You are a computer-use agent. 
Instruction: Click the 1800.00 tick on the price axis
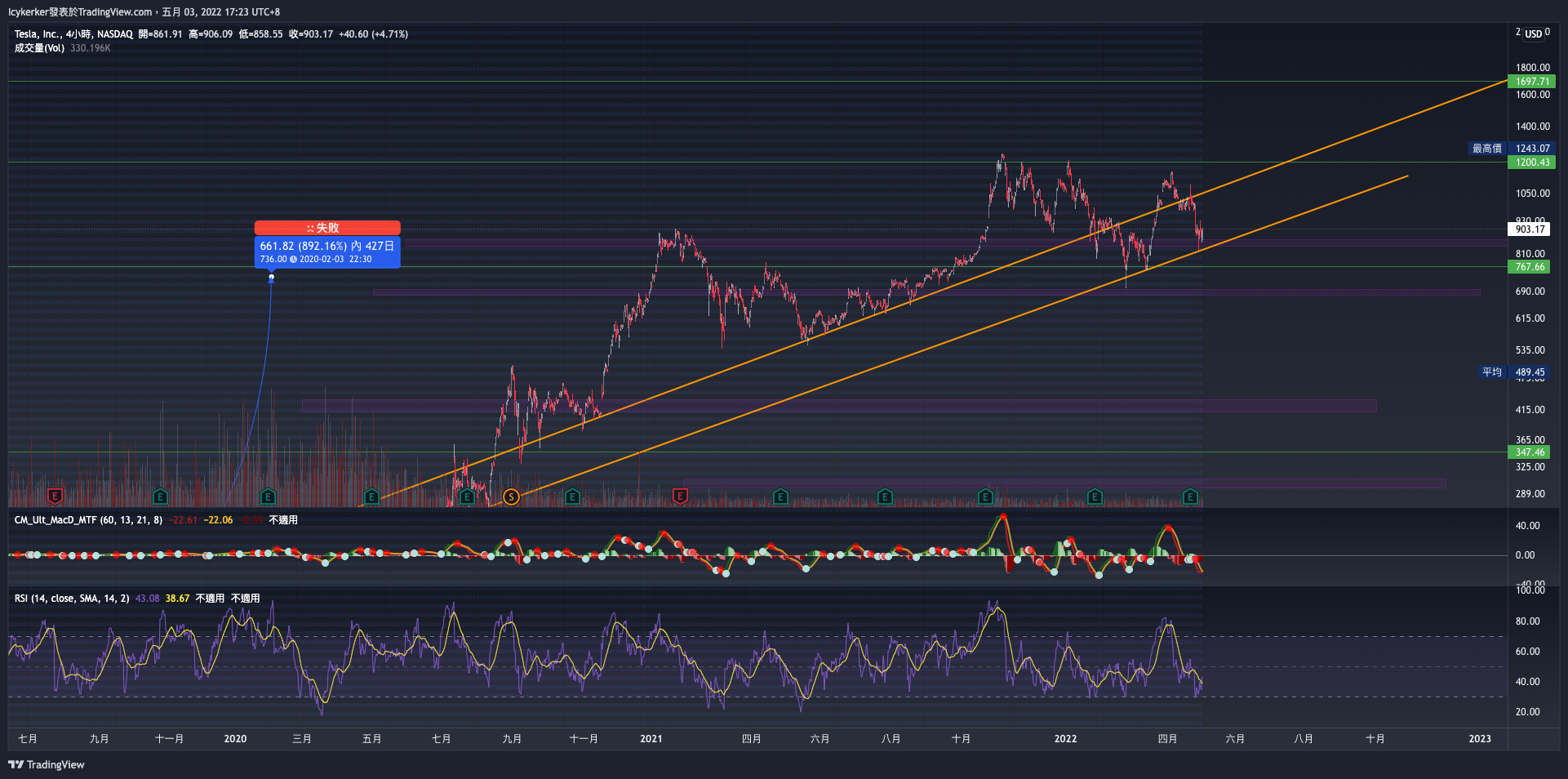tap(1532, 68)
